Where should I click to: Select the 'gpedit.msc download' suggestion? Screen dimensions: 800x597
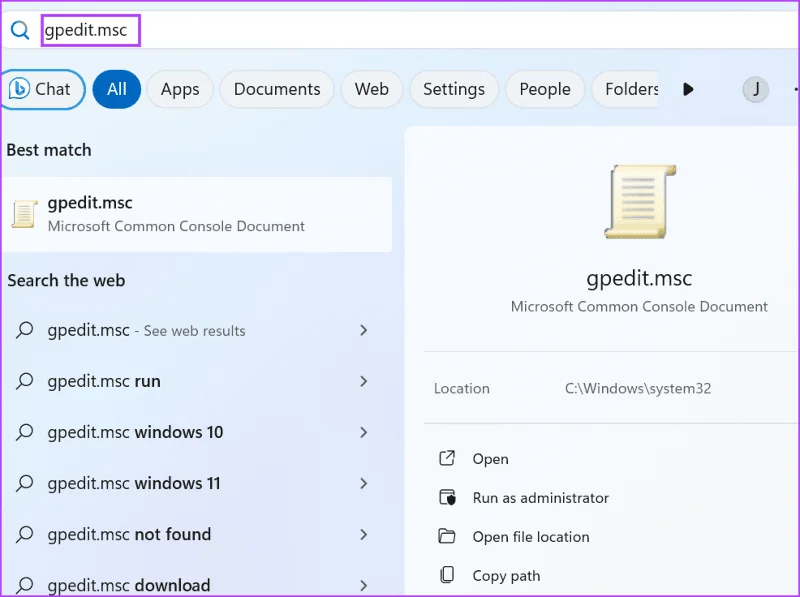129,585
